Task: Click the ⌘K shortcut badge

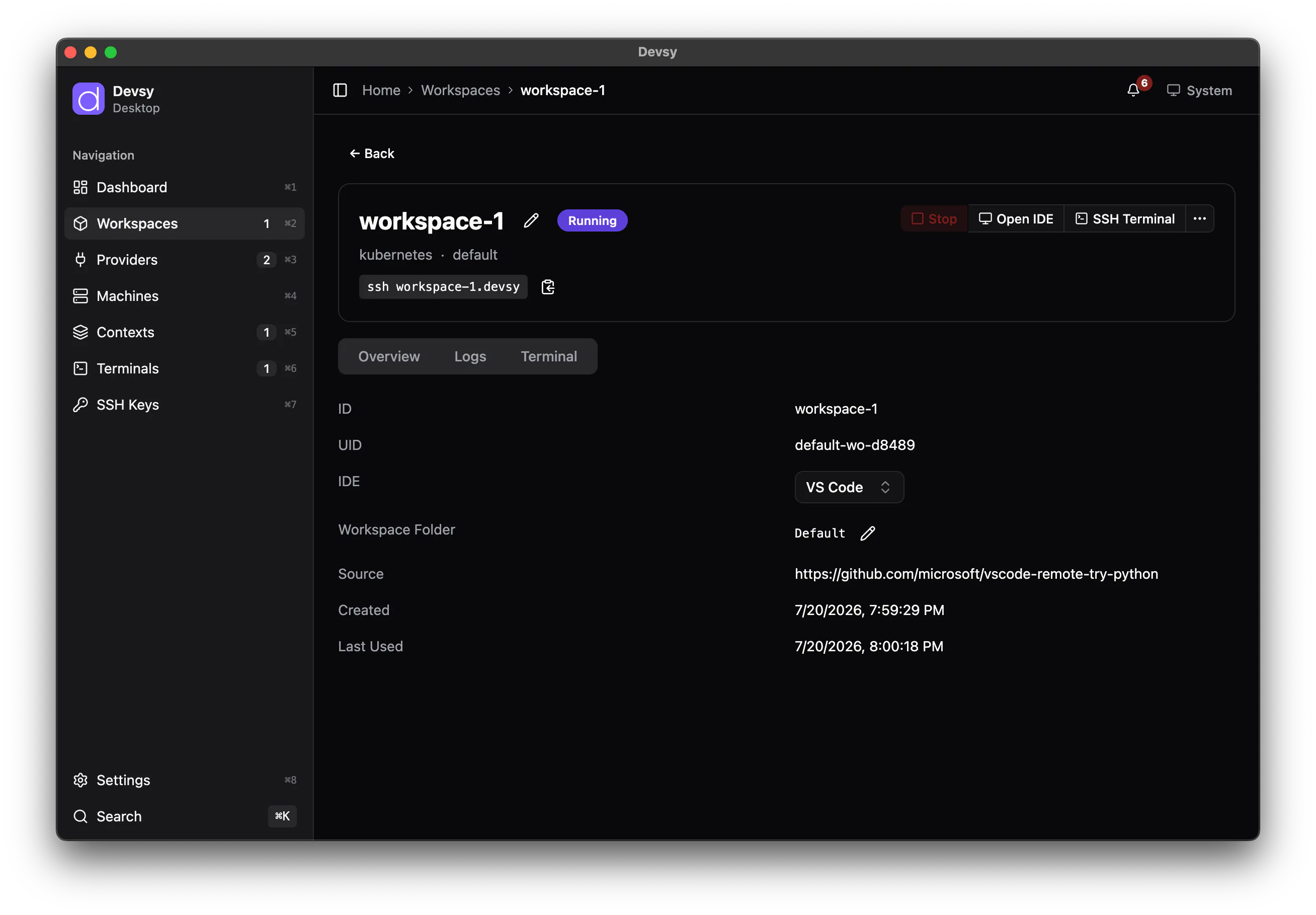Action: [282, 816]
